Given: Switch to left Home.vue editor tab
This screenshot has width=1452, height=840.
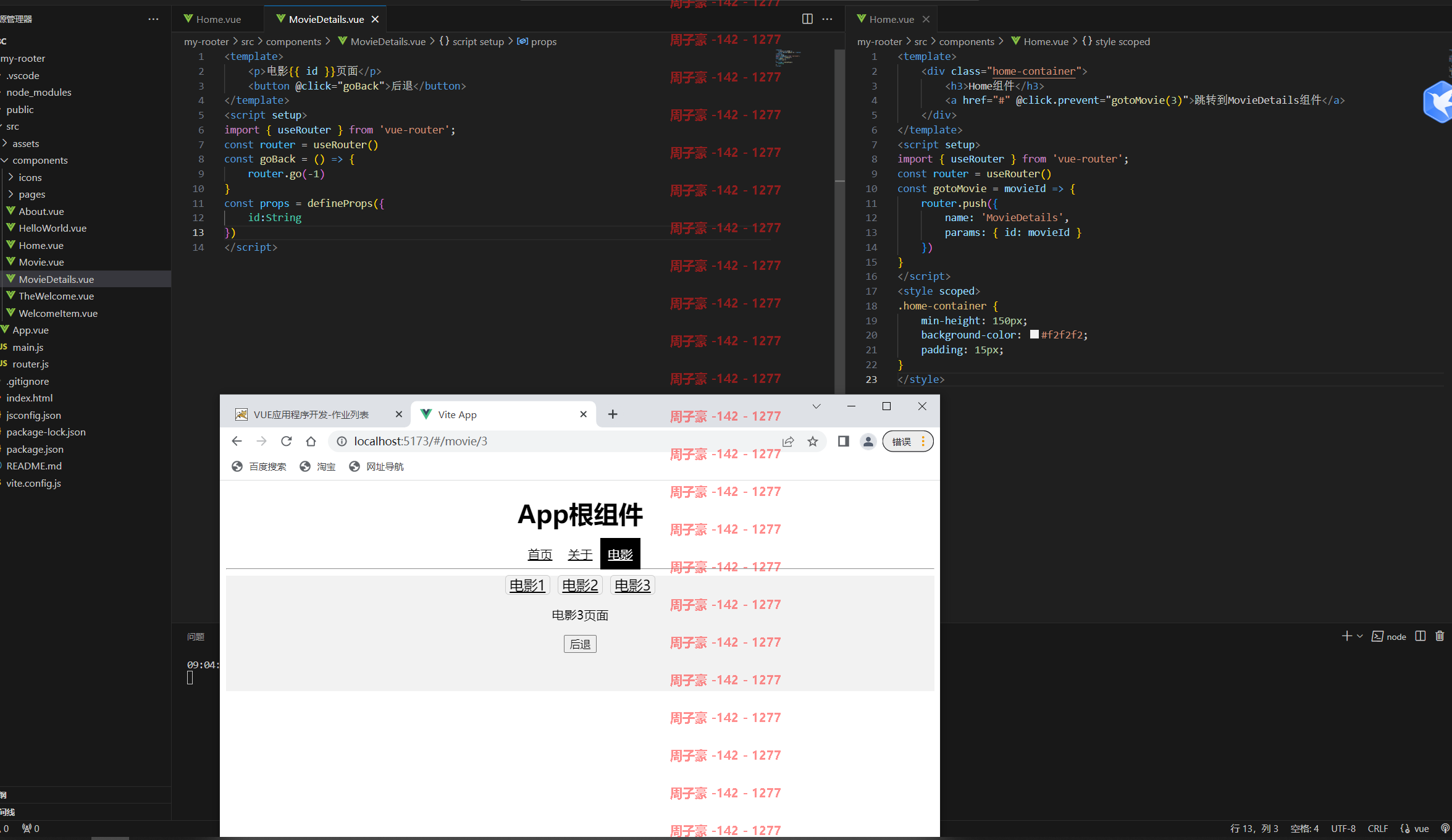Looking at the screenshot, I should tap(217, 19).
